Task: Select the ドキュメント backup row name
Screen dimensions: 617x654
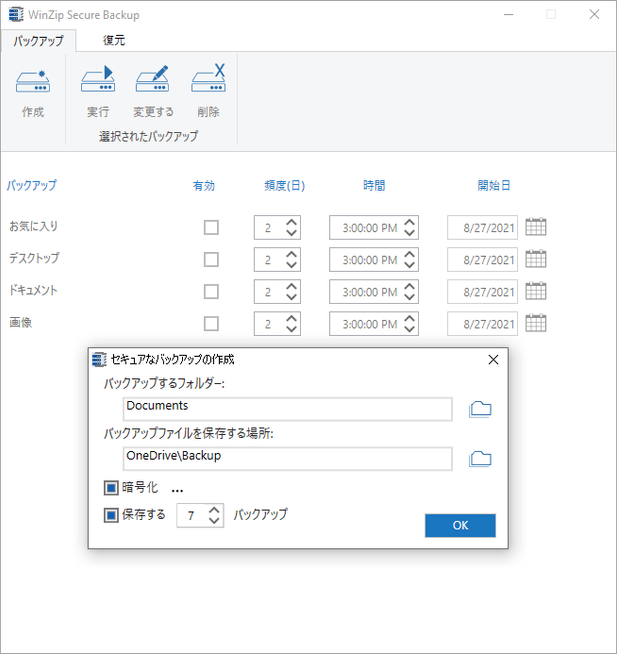Action: coord(33,290)
